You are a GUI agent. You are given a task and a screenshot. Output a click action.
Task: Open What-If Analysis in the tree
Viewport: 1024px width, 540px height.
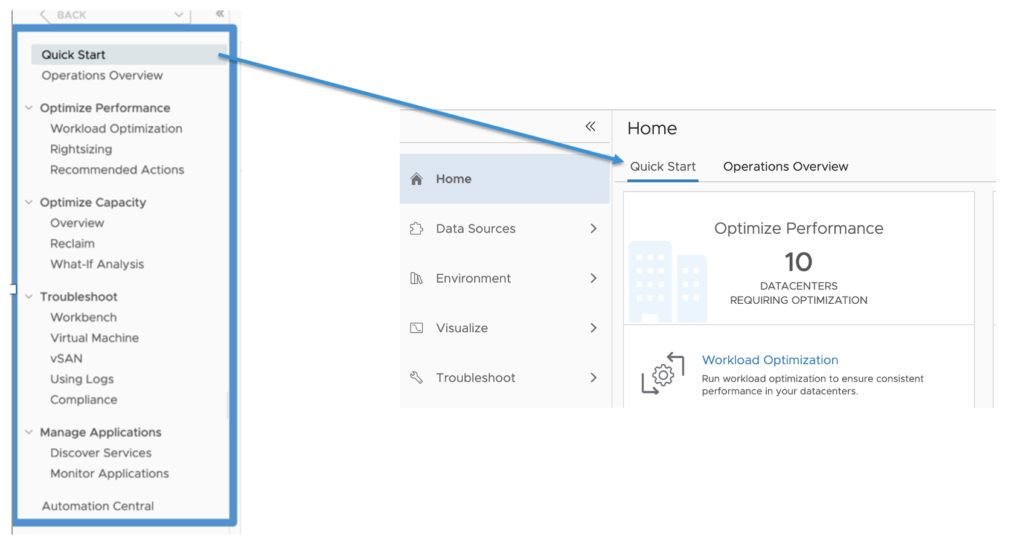(97, 264)
